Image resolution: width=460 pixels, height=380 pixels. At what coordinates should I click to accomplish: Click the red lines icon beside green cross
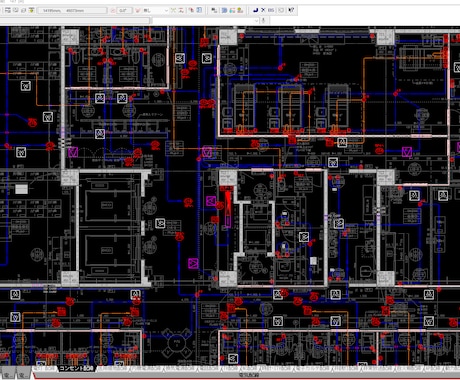click(x=181, y=10)
